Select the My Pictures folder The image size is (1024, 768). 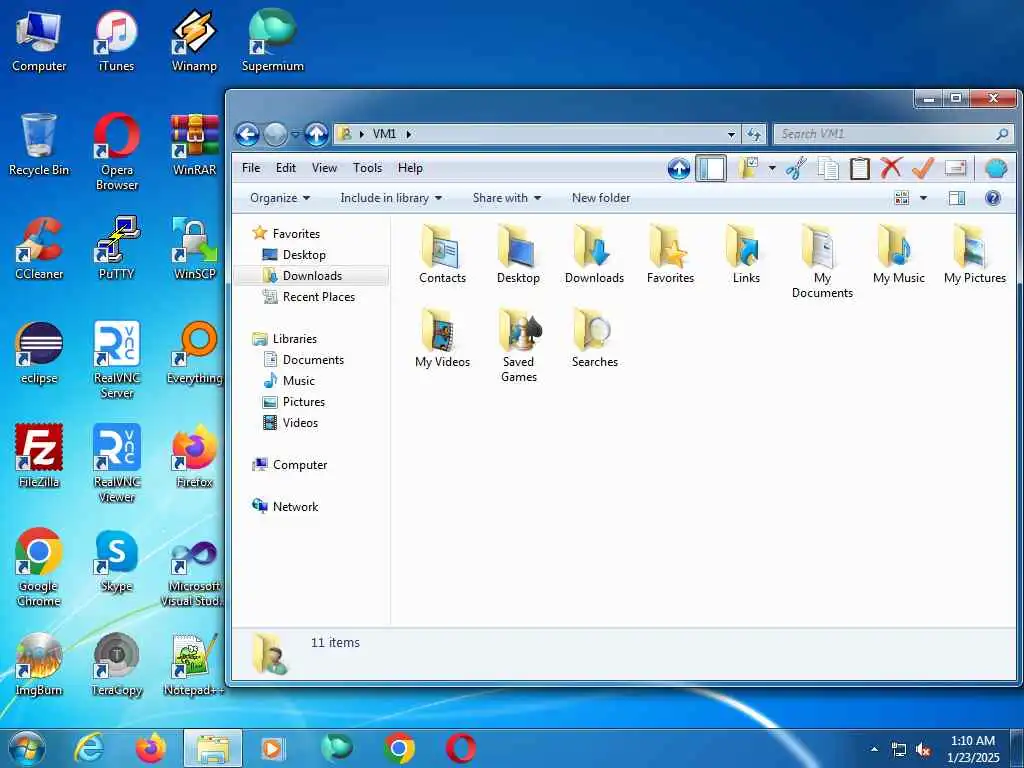pos(974,255)
